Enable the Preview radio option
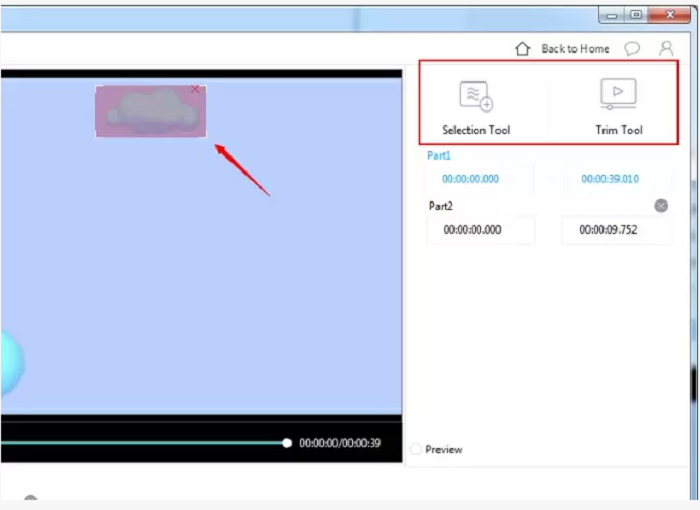 (x=416, y=449)
